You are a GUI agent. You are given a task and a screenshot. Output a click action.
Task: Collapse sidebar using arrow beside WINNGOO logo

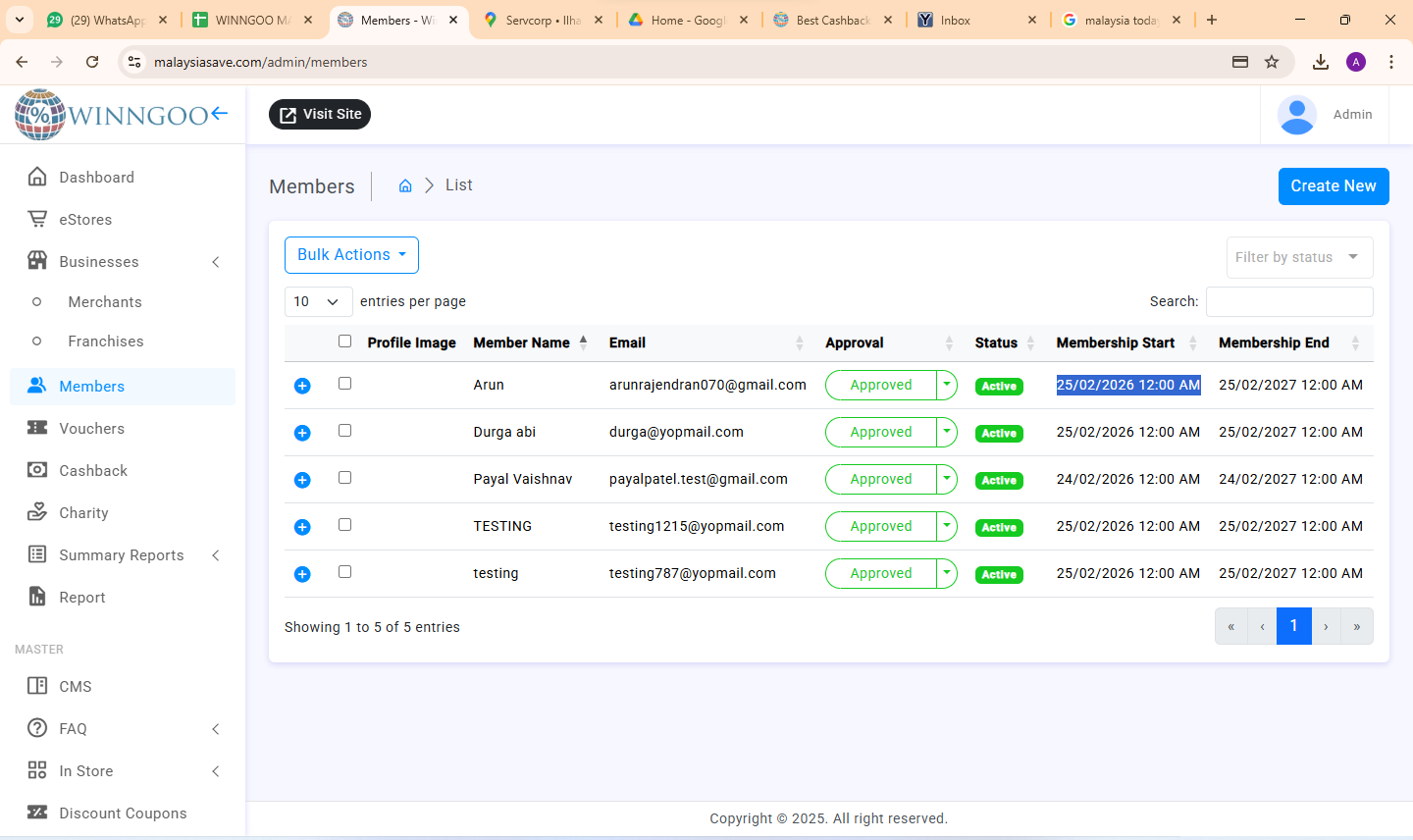[x=219, y=114]
